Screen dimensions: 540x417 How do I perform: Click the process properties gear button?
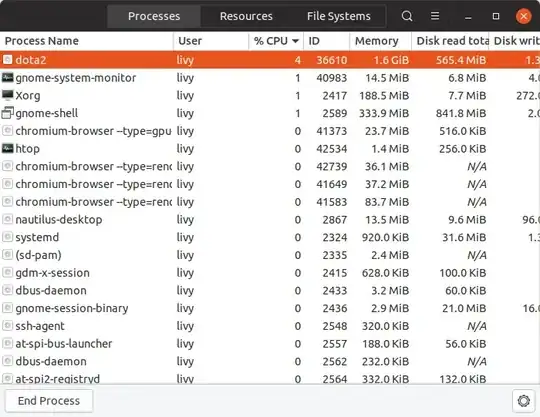[x=523, y=401]
